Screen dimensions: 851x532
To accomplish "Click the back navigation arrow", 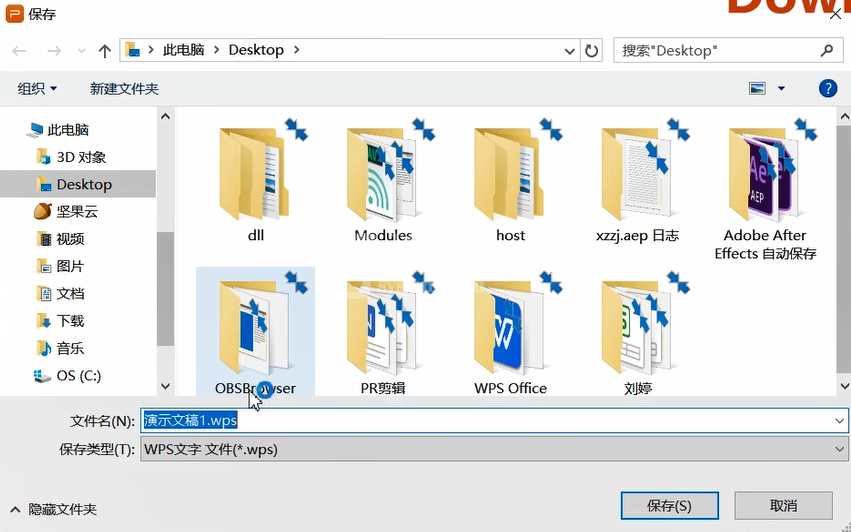I will [x=20, y=51].
